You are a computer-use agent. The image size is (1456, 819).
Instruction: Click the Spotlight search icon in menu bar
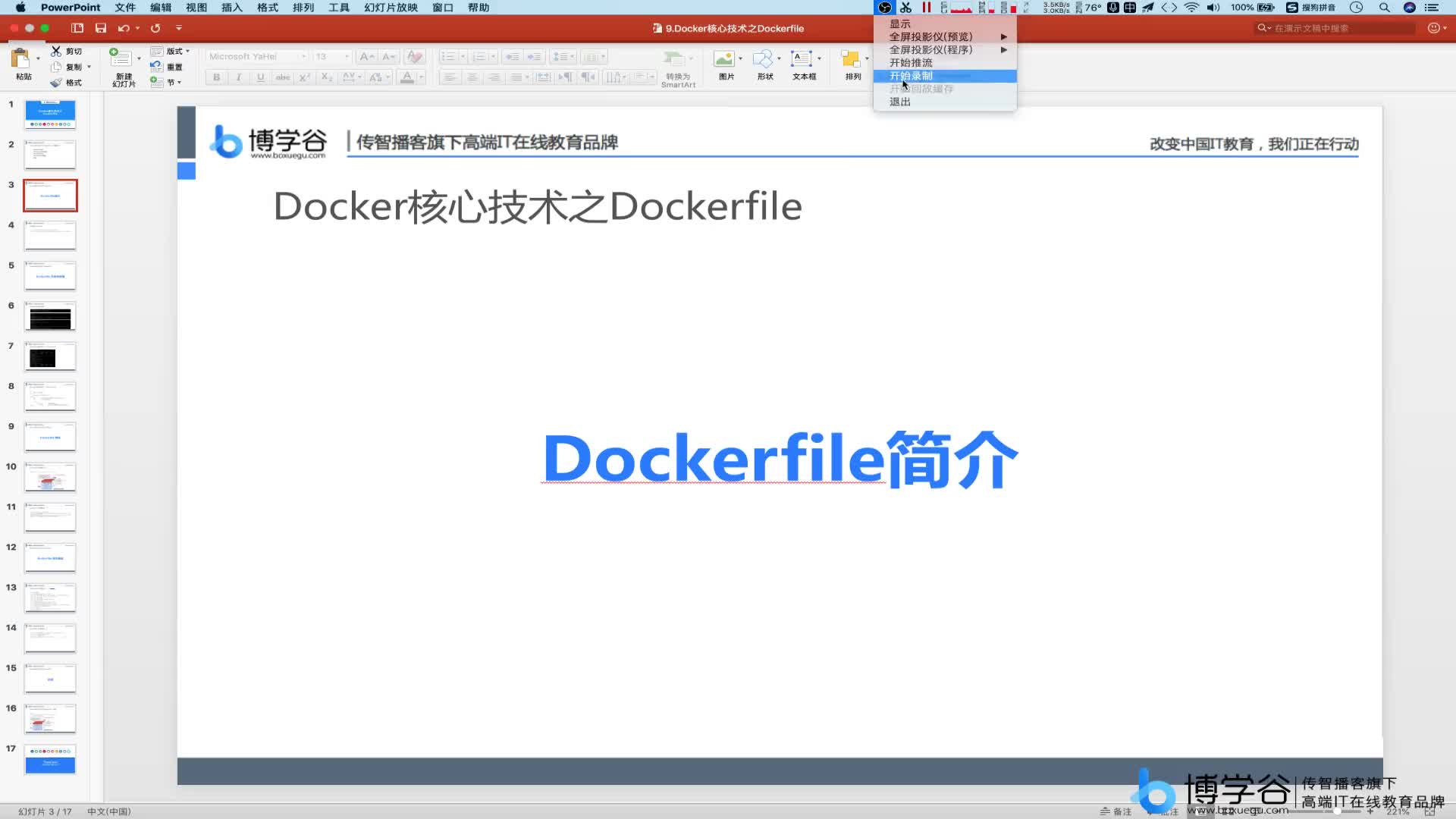pos(1385,8)
